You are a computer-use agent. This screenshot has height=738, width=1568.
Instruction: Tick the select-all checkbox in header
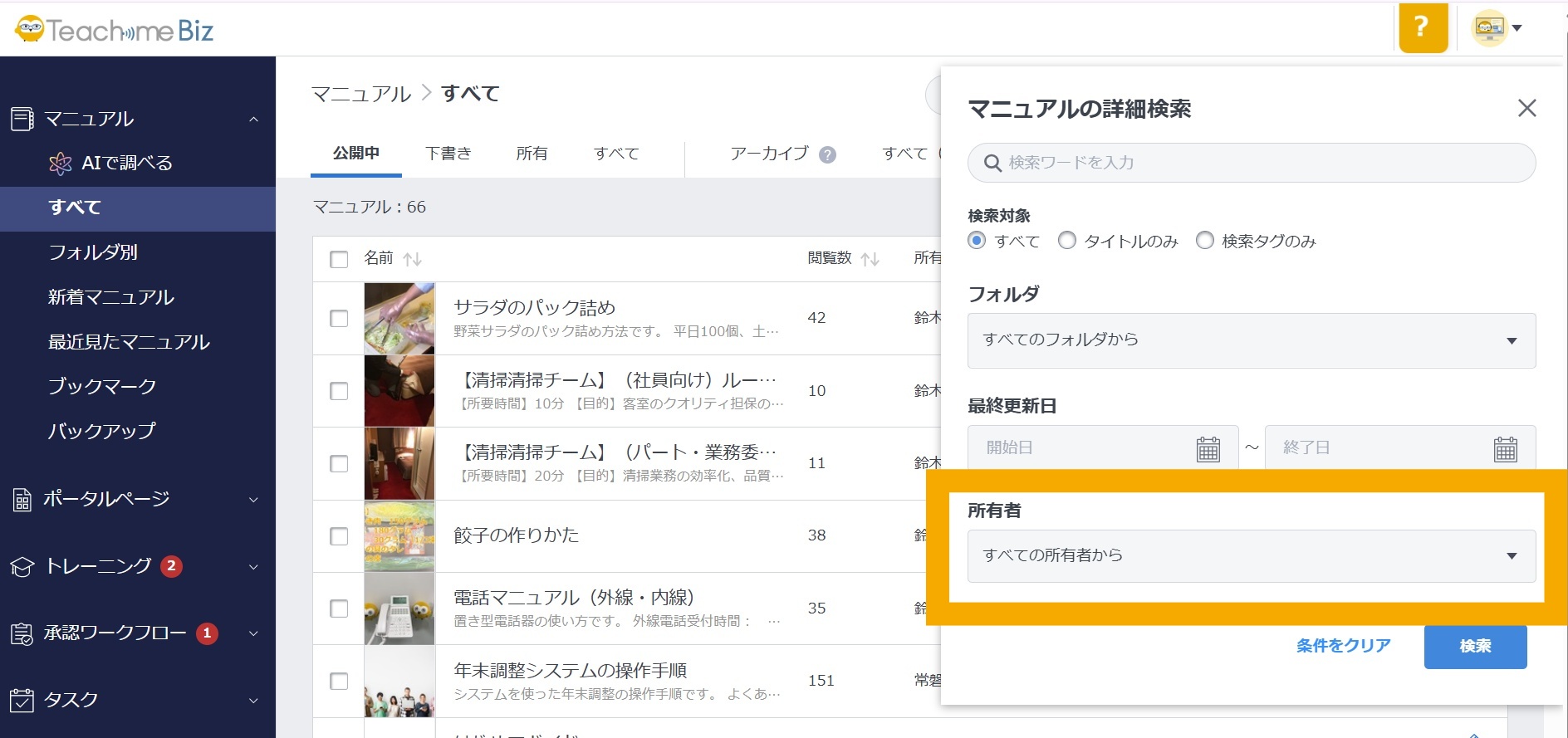339,260
